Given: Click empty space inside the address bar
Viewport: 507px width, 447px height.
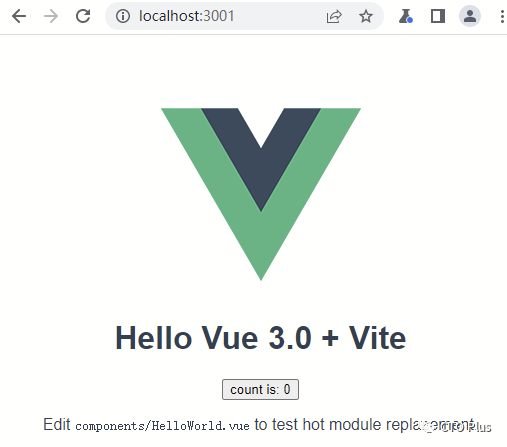Looking at the screenshot, I should tap(280, 16).
